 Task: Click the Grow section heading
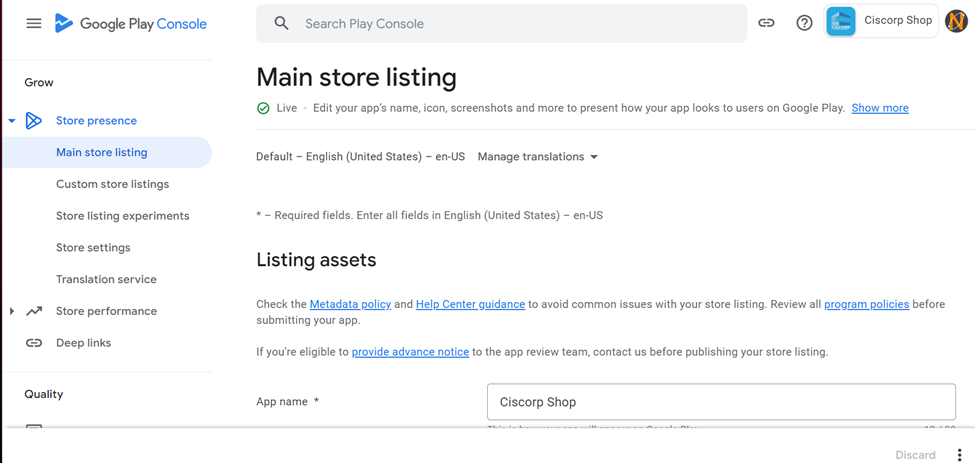(x=39, y=83)
